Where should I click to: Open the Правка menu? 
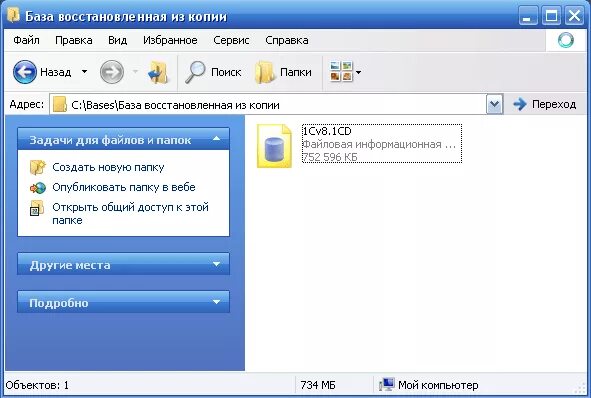click(x=73, y=40)
